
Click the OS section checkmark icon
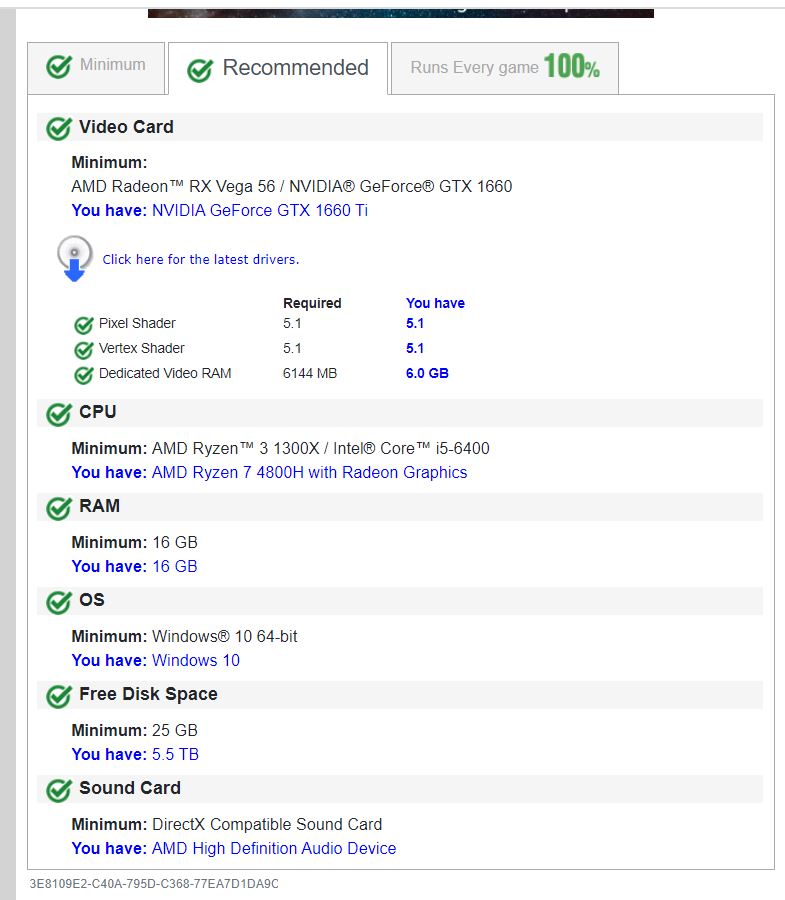click(59, 602)
